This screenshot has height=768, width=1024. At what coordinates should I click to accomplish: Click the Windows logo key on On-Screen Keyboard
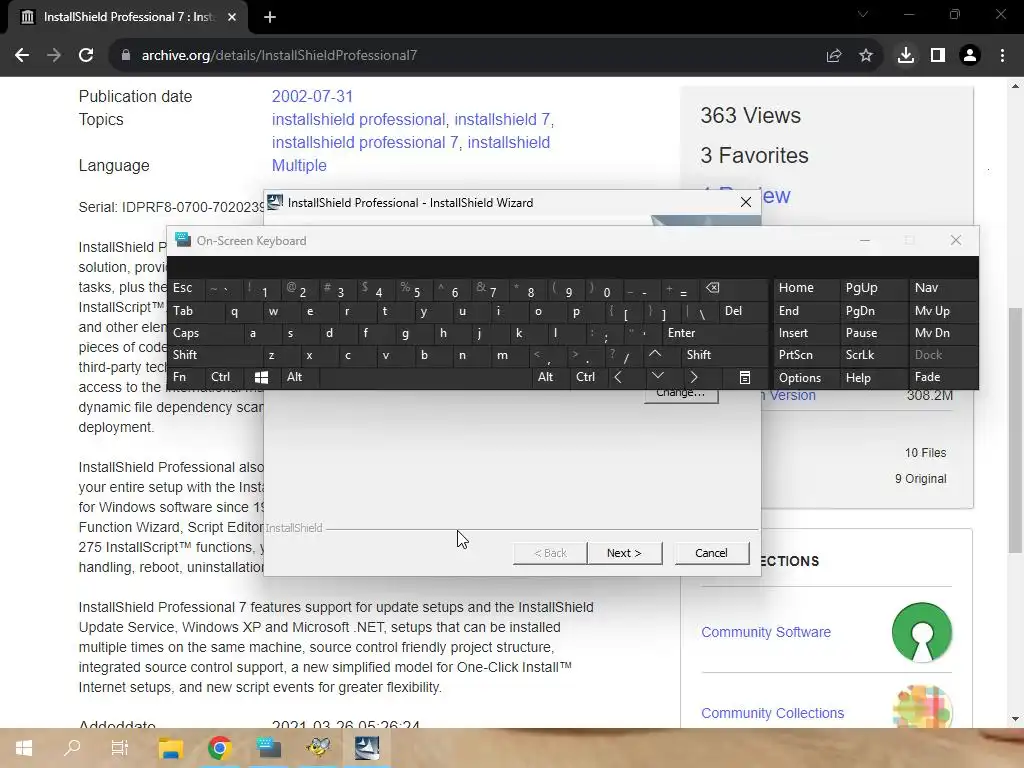[x=261, y=377]
